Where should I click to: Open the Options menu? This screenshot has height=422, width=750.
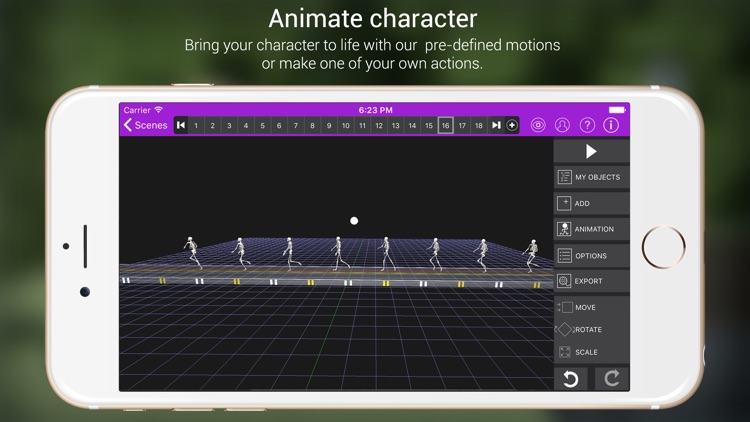click(x=591, y=255)
